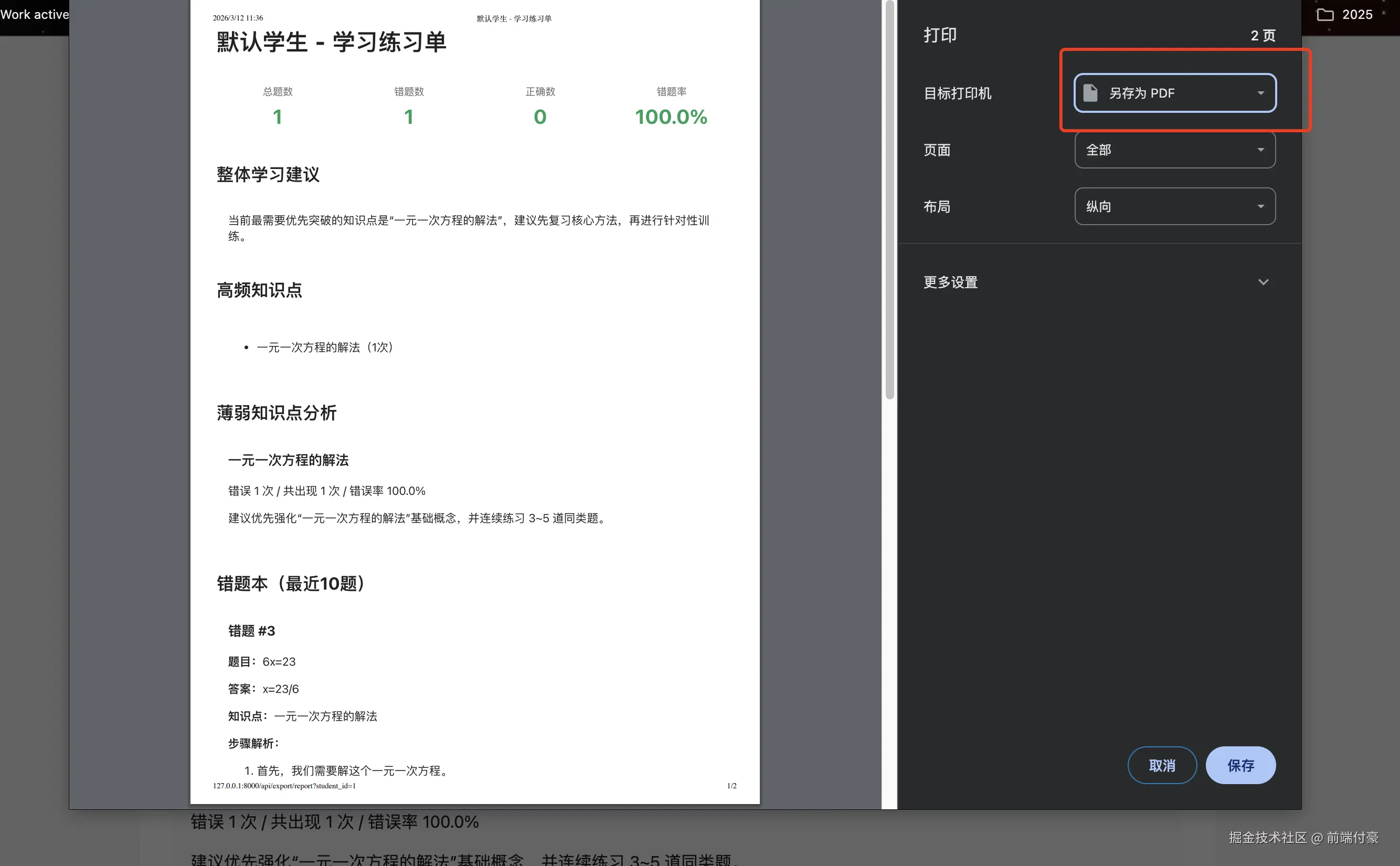1400x866 pixels.
Task: Click the PDF document icon in destination field
Action: tap(1090, 93)
